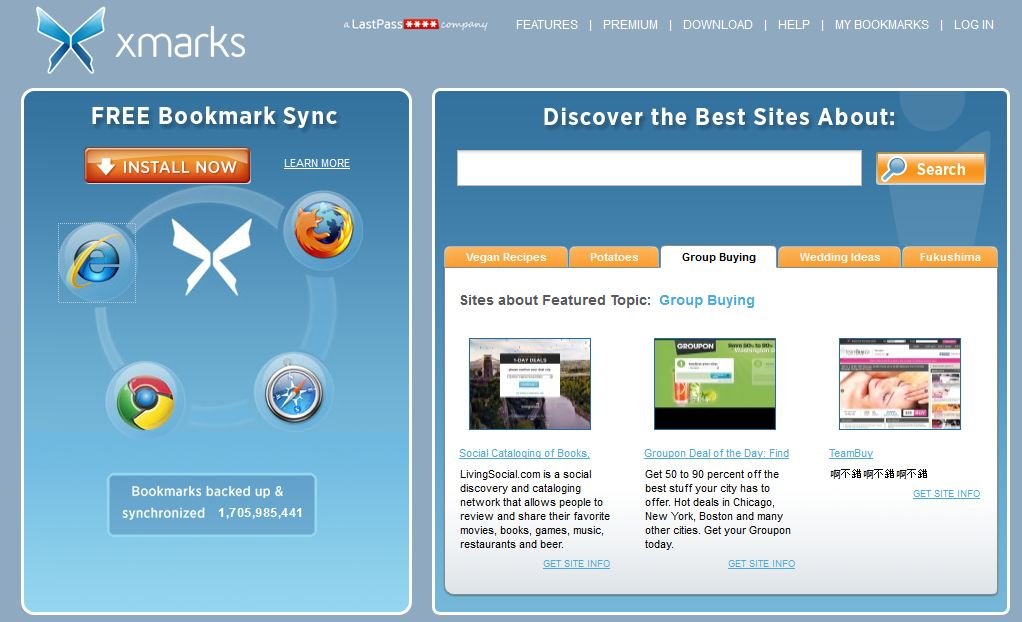Go to the Download page
The image size is (1022, 622).
pos(718,25)
